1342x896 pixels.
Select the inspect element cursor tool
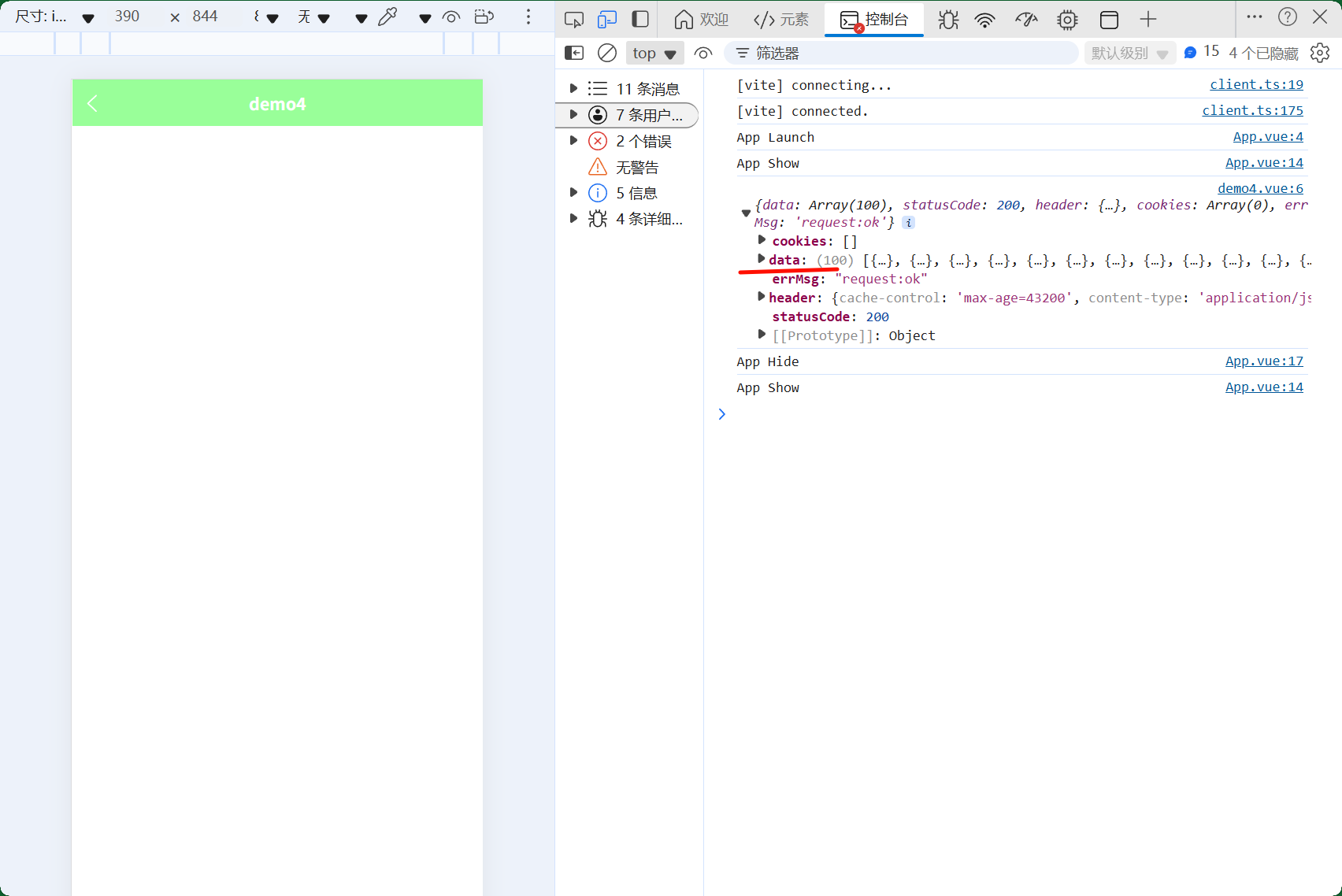(573, 19)
